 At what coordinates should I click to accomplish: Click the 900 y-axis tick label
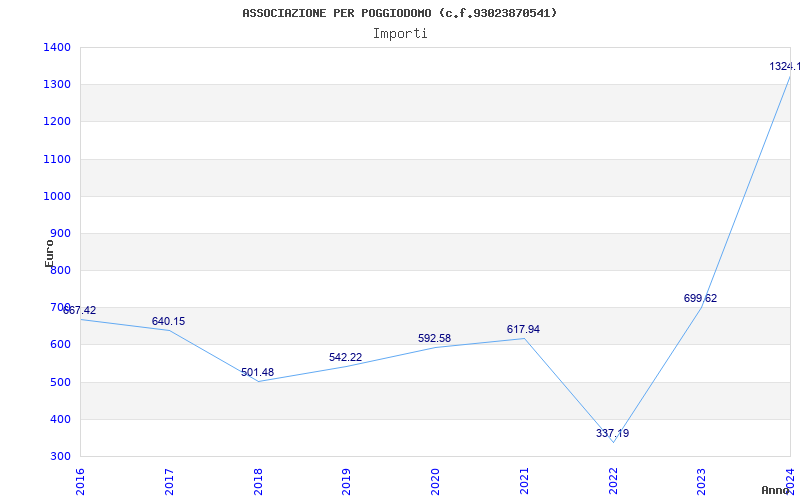(x=60, y=233)
